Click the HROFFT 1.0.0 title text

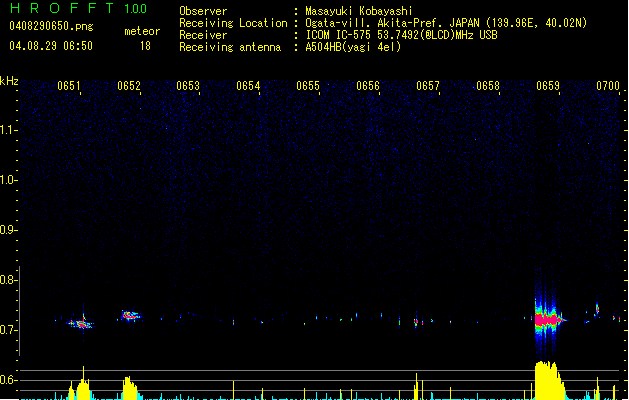click(x=78, y=8)
